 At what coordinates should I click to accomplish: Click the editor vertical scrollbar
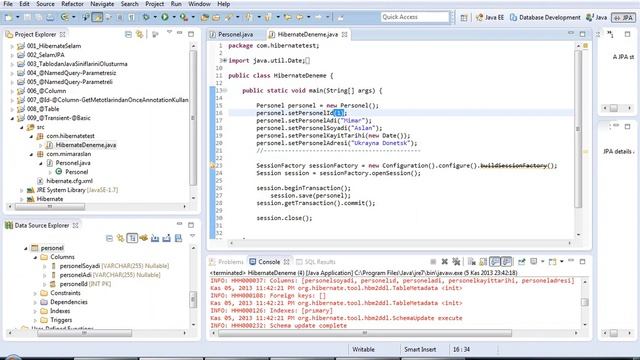point(578,129)
